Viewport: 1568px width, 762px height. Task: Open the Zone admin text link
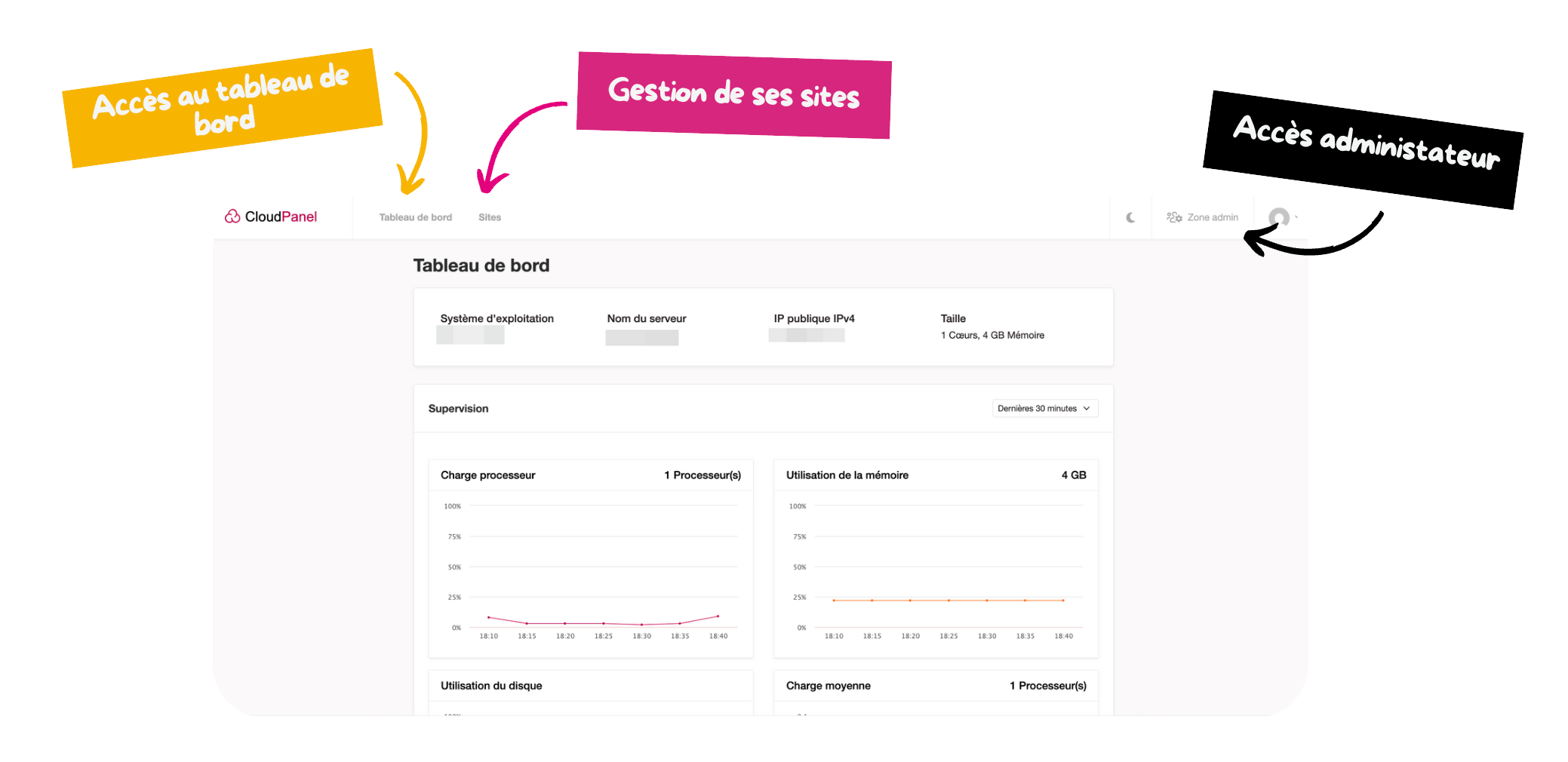(x=1213, y=217)
